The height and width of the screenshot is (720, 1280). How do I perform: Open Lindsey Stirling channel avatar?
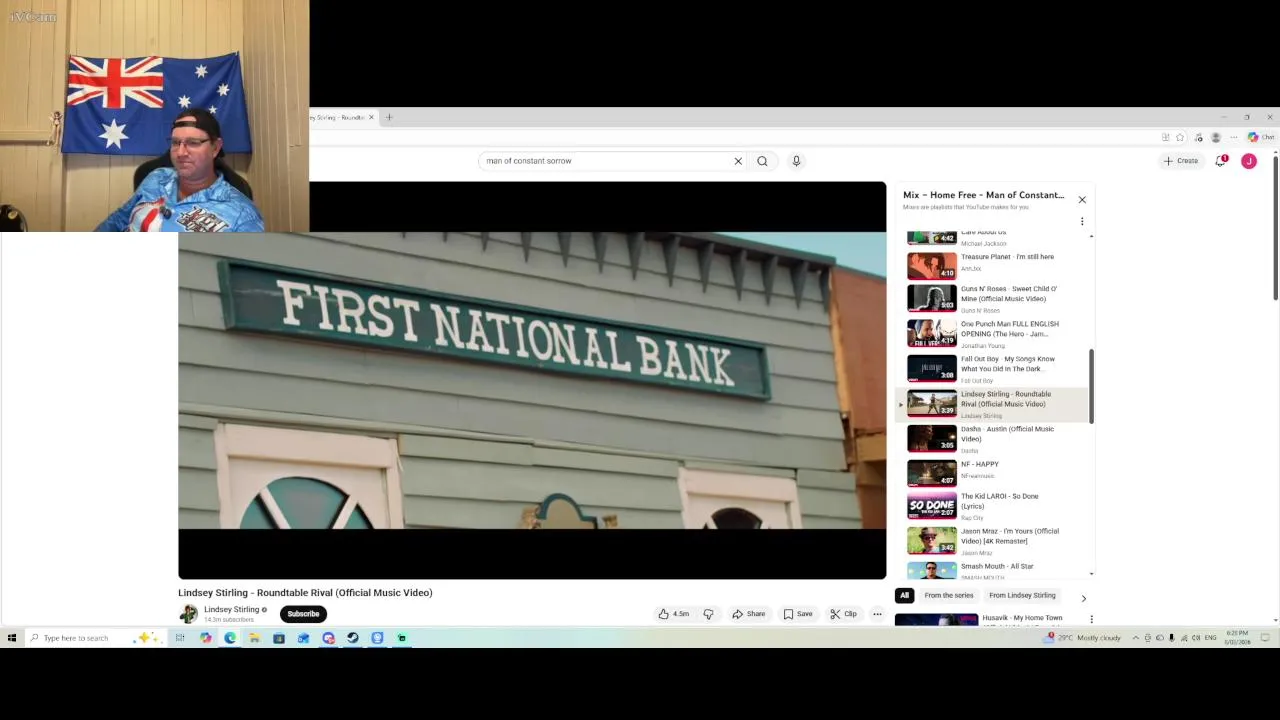[x=188, y=614]
